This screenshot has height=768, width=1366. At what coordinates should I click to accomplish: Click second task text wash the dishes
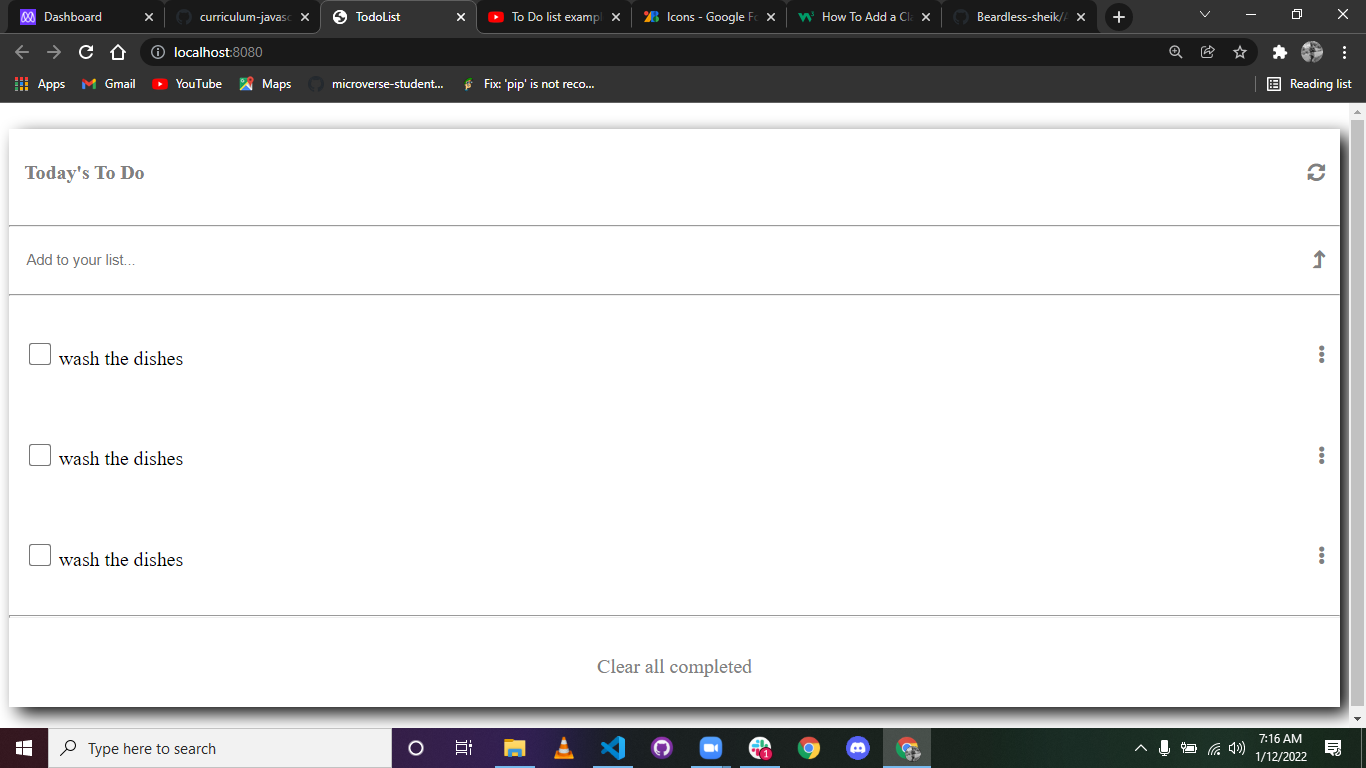[121, 459]
